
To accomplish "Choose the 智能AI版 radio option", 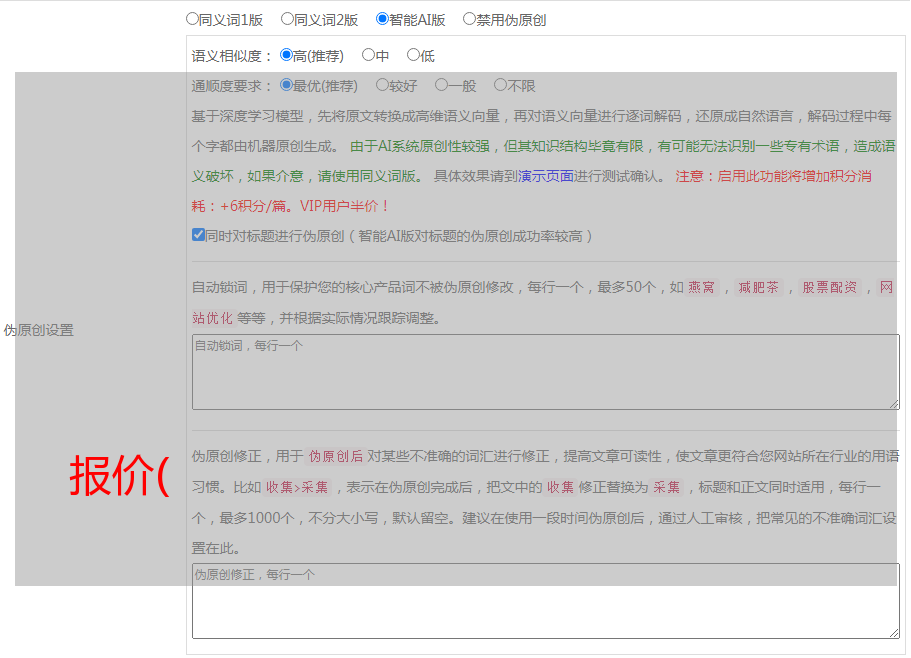I will click(382, 19).
